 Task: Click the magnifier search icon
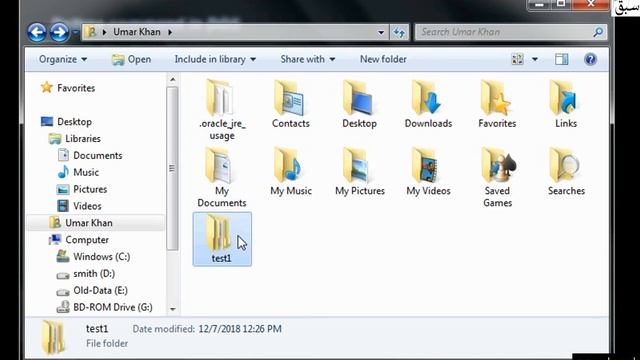[598, 32]
